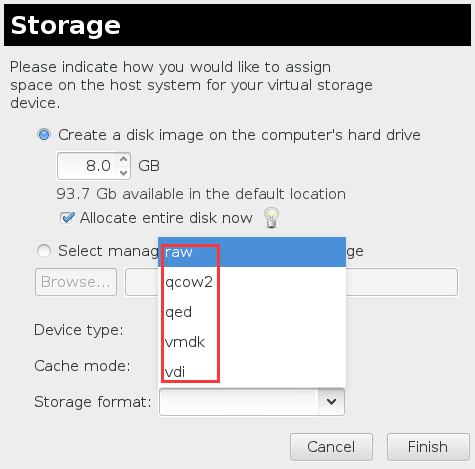The width and height of the screenshot is (475, 469).
Task: Decrease disk size with down arrow
Action: 124,173
